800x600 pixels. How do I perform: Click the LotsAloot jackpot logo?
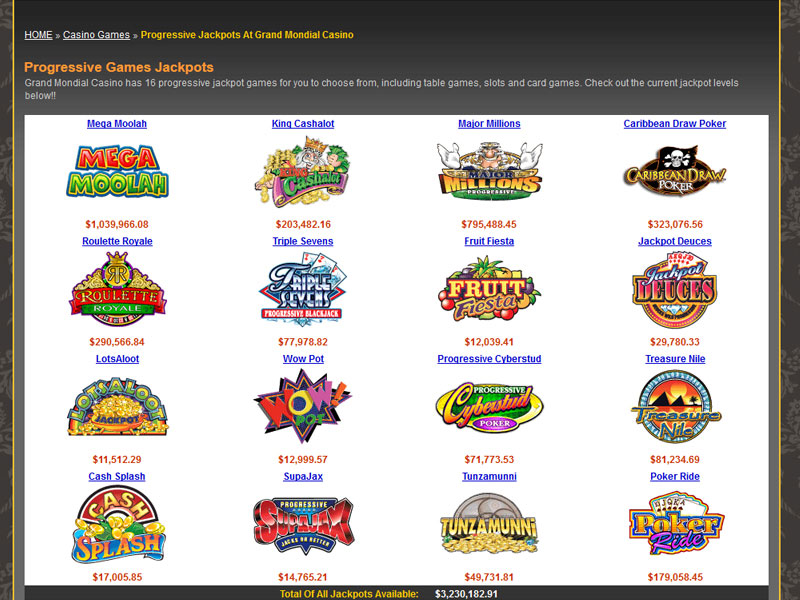pos(117,407)
